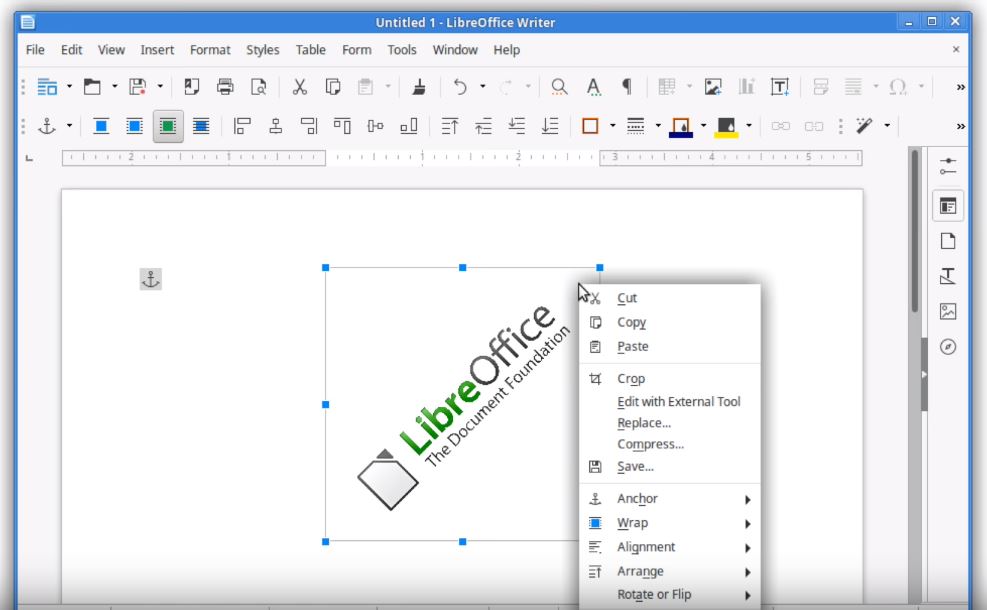This screenshot has width=987, height=610.
Task: Click the Borders square icon
Action: tap(590, 126)
